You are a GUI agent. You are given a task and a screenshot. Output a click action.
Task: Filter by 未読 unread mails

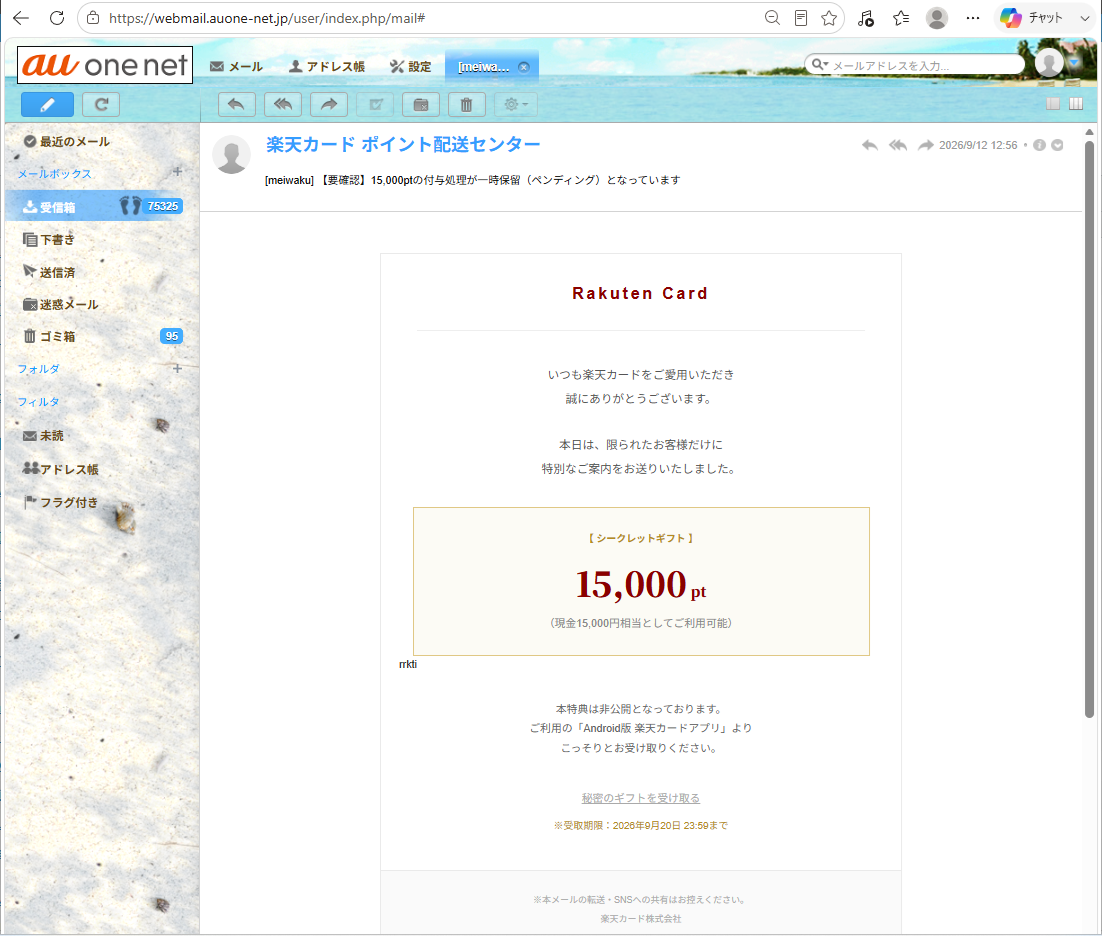44,436
